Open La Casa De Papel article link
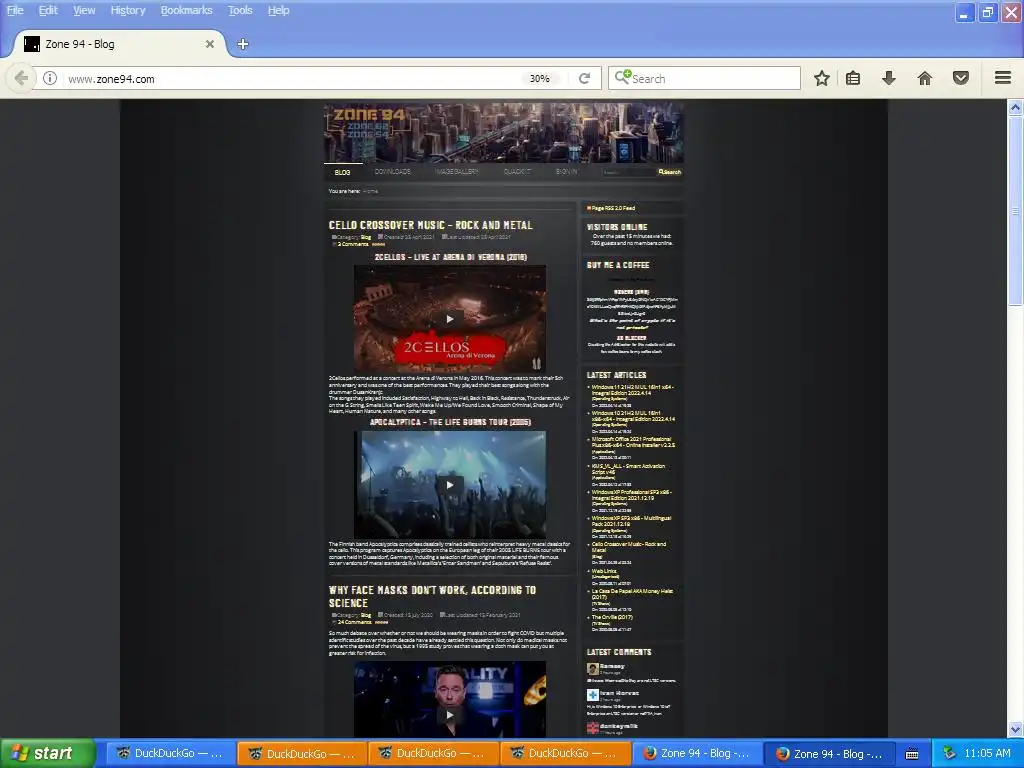Viewport: 1024px width, 768px height. point(632,594)
